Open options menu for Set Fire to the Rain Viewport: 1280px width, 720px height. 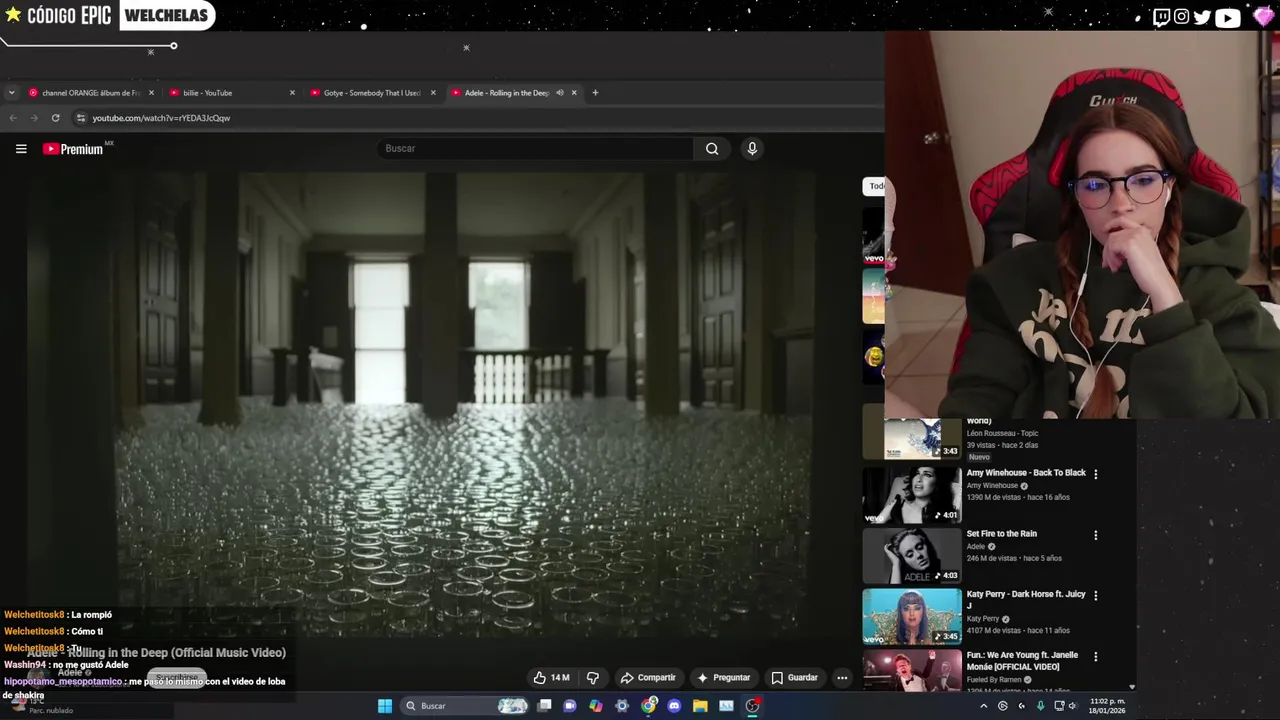pos(1095,535)
